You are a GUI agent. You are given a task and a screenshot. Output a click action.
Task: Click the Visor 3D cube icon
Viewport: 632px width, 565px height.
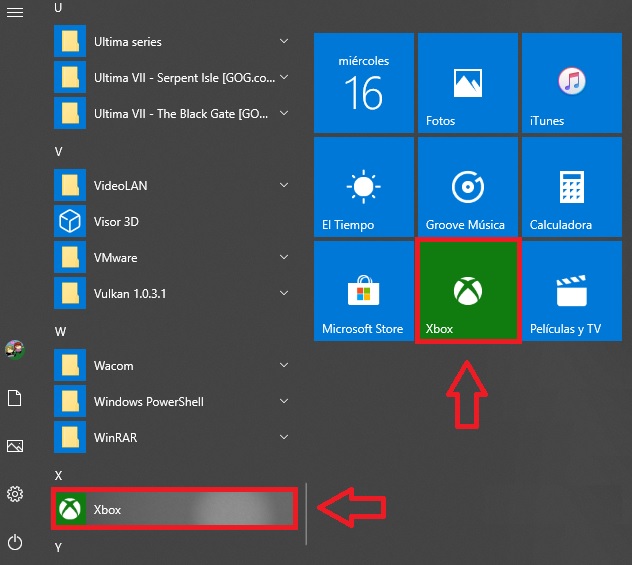pos(70,221)
